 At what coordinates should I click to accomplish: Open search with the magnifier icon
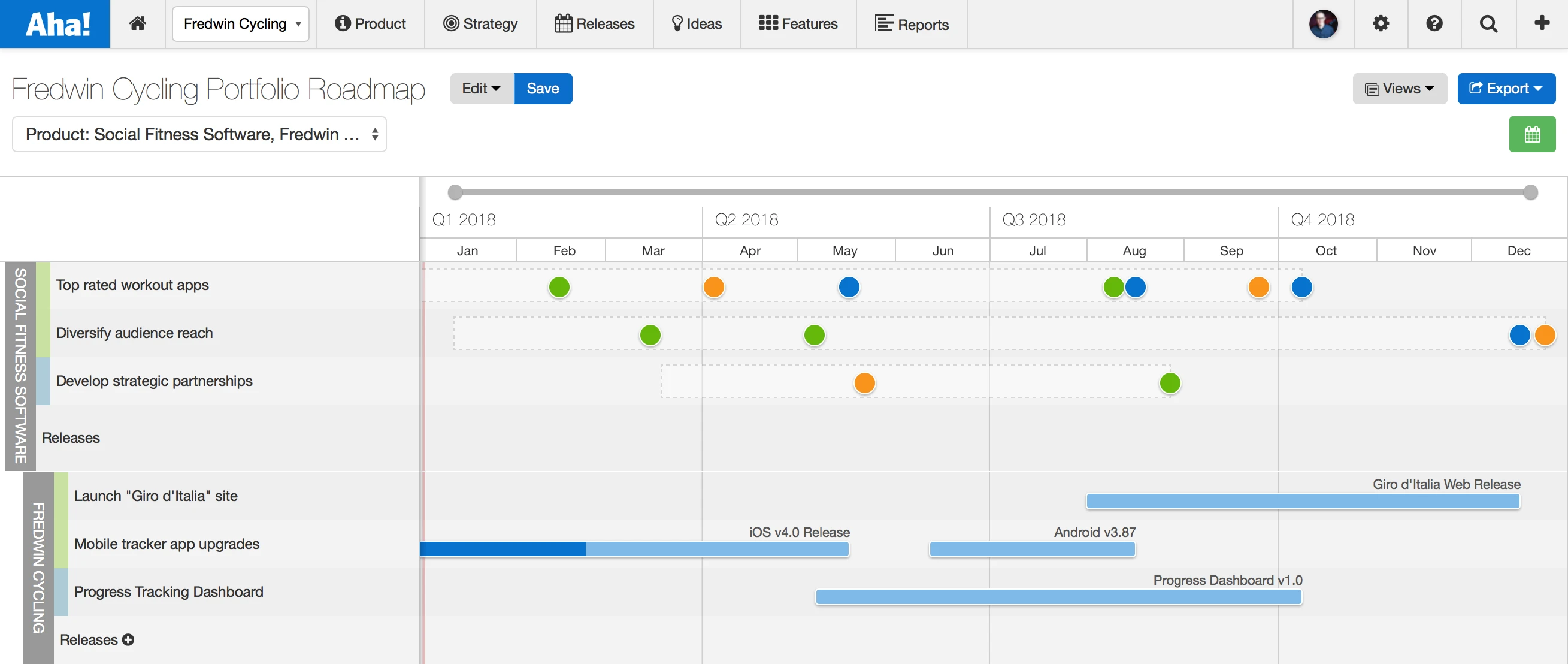1488,24
